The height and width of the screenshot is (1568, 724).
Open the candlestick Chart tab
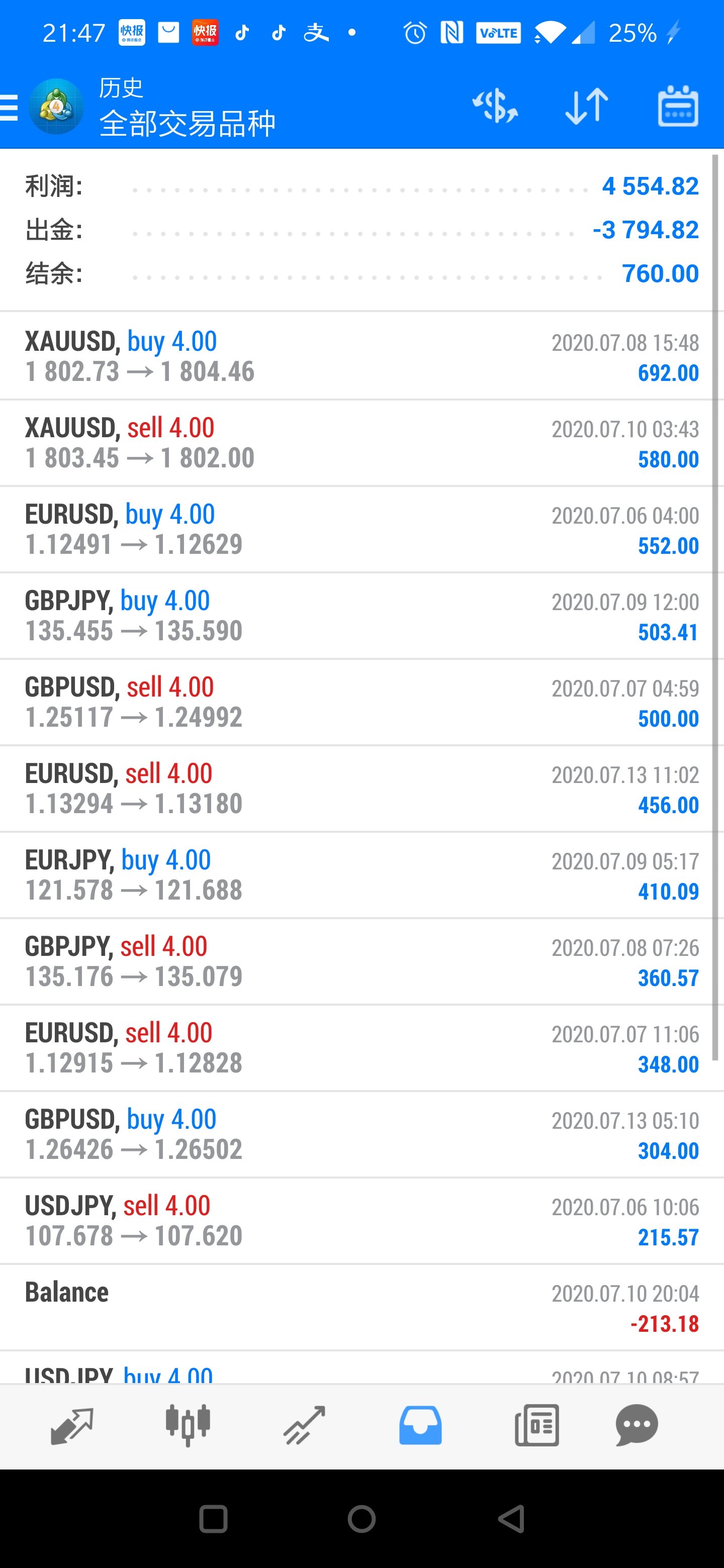(x=188, y=1425)
